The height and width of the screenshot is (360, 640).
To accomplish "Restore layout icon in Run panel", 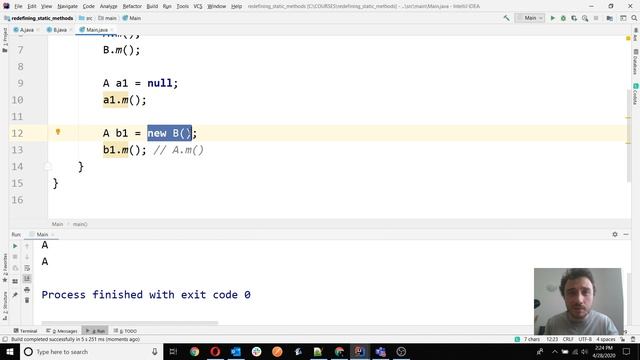I will click(x=15, y=281).
